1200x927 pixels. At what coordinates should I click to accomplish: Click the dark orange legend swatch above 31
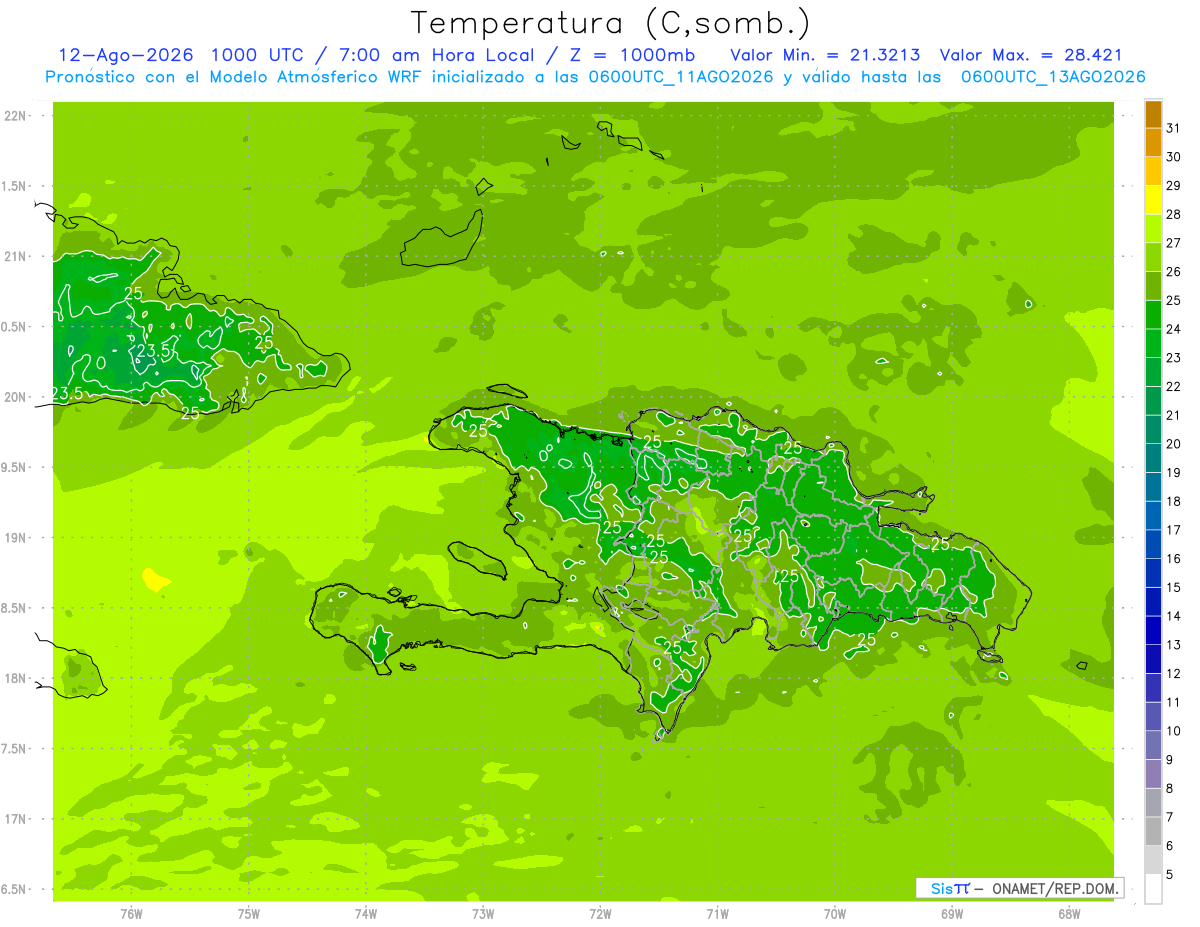point(1153,115)
